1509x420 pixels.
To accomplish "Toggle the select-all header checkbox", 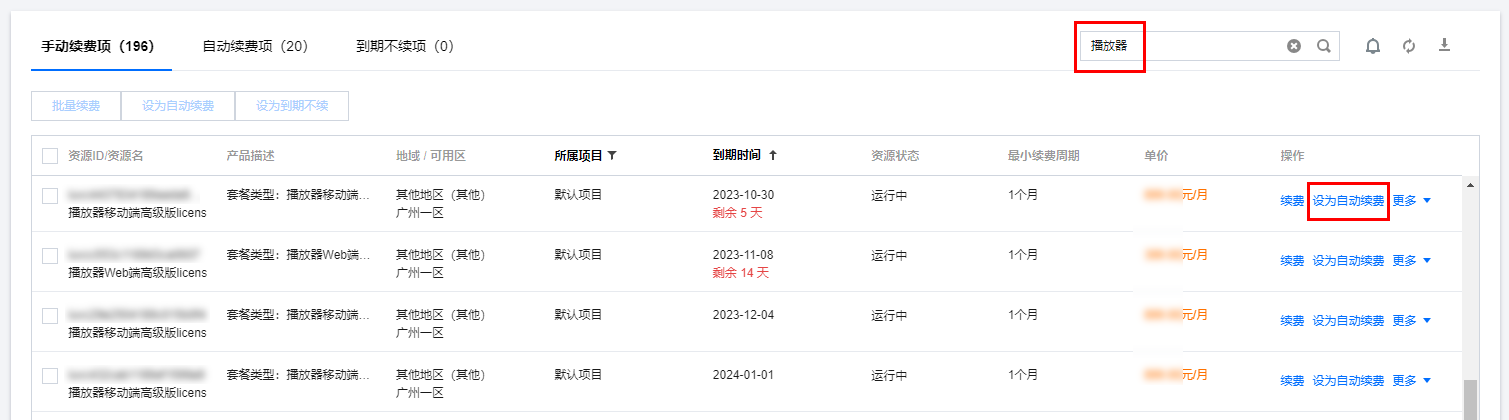I will (x=50, y=156).
